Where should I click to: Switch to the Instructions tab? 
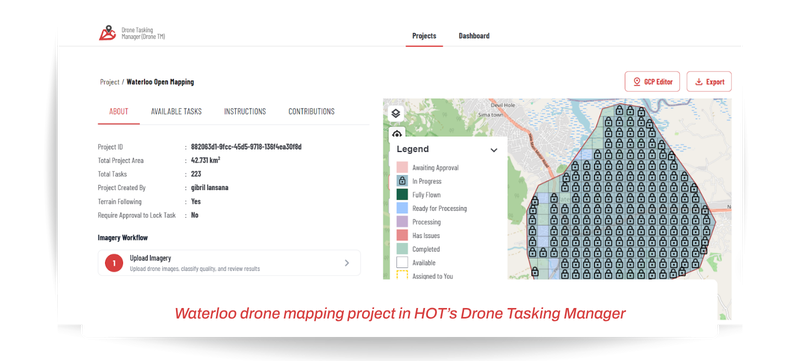[245, 111]
